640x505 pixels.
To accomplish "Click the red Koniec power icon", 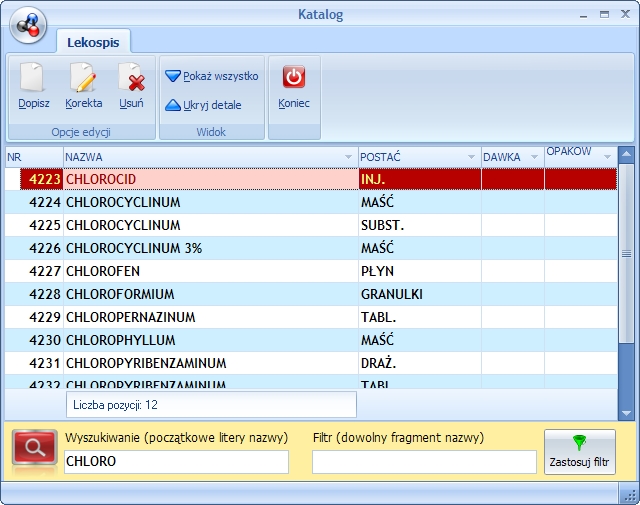I will pyautogui.click(x=294, y=78).
